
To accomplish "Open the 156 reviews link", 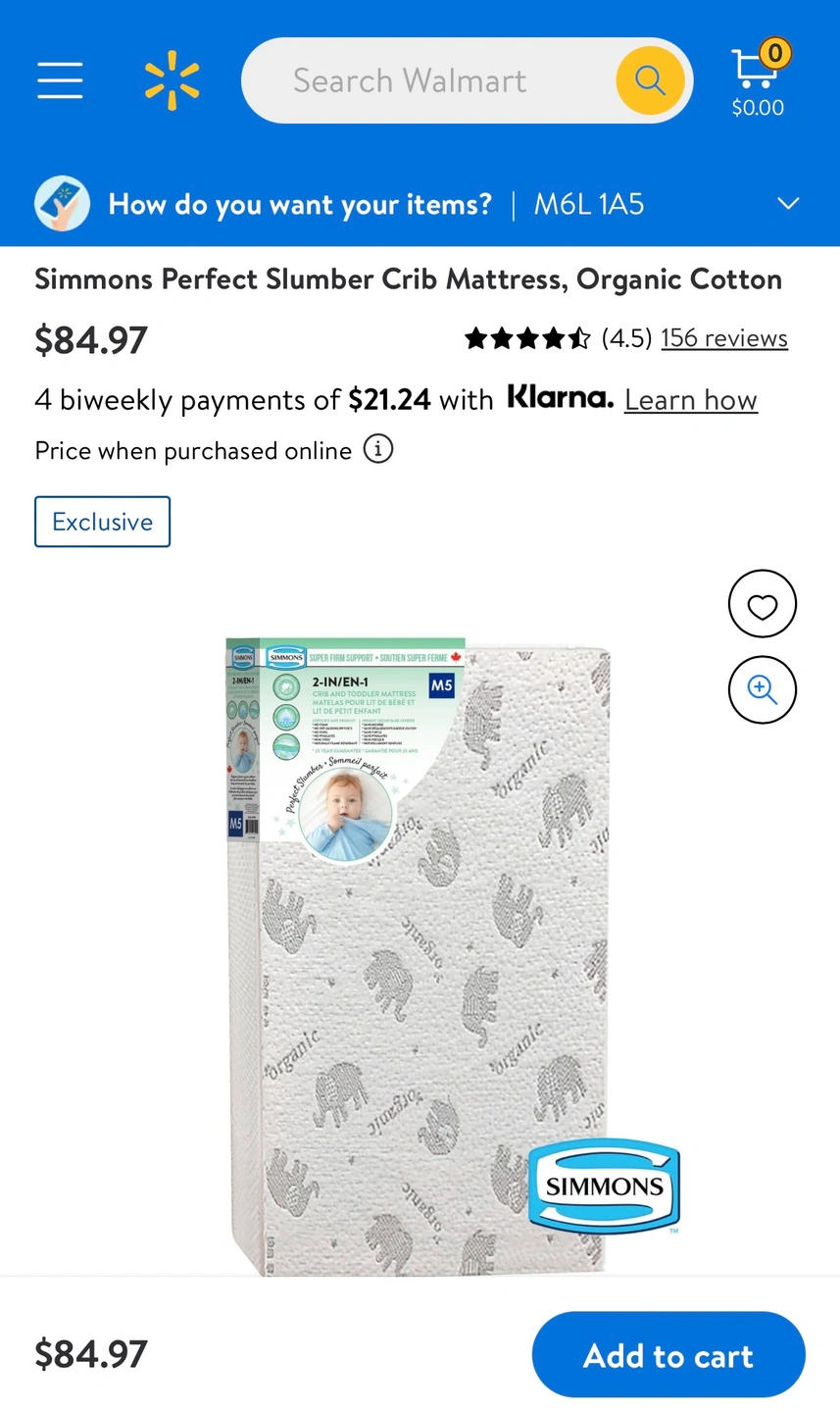I will pyautogui.click(x=724, y=338).
